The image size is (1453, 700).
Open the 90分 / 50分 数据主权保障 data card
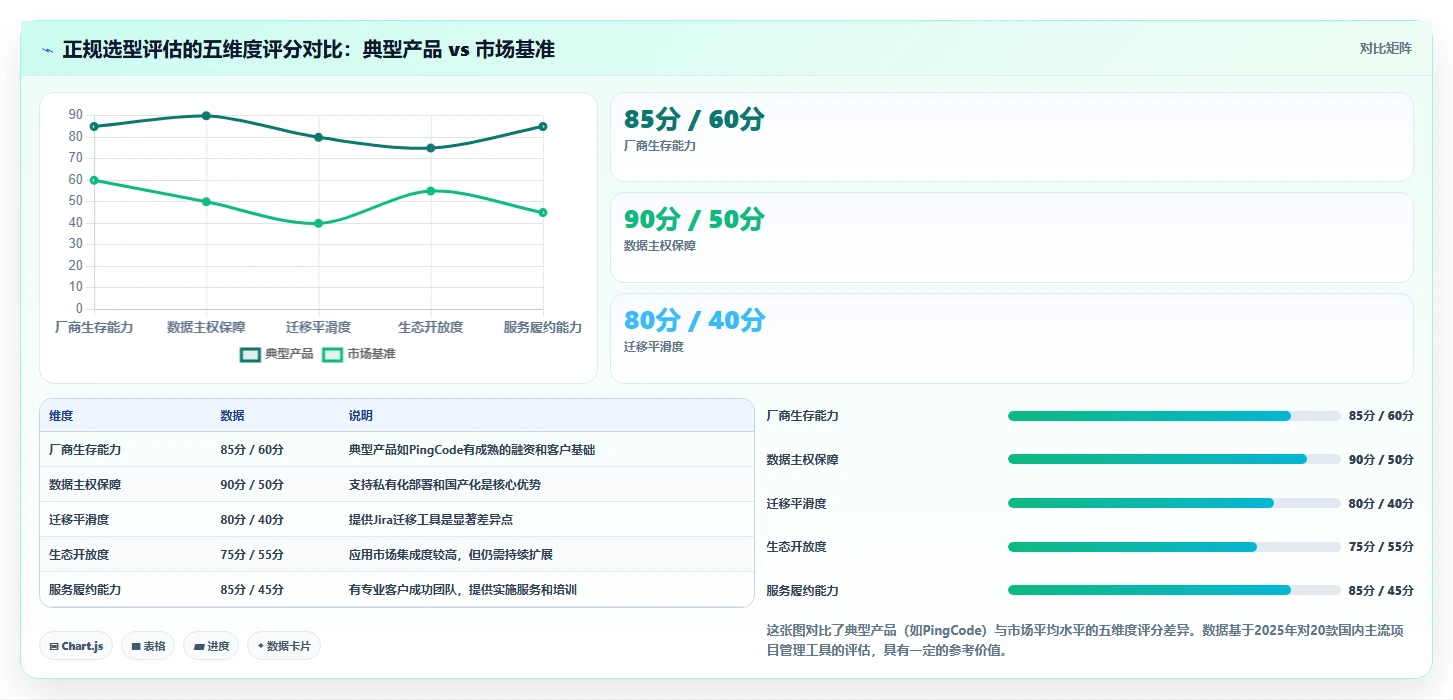(1011, 237)
